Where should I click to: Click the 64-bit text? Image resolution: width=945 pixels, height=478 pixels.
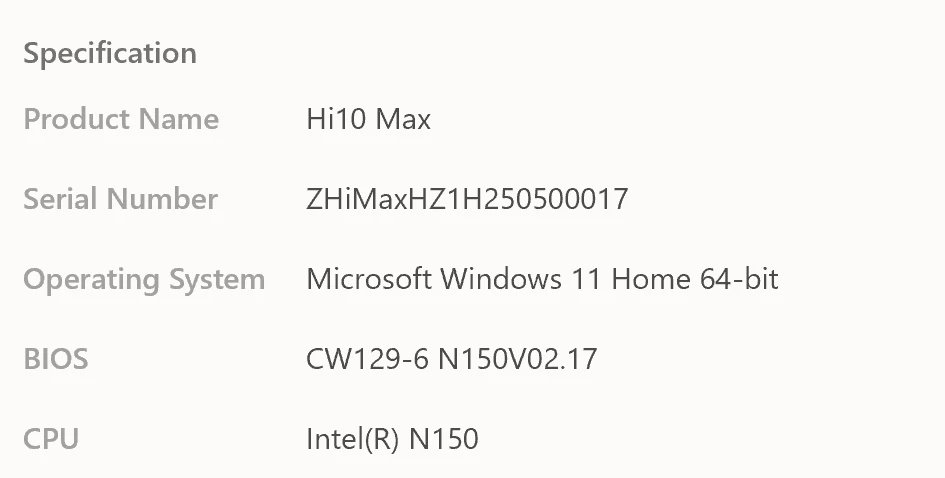point(739,278)
